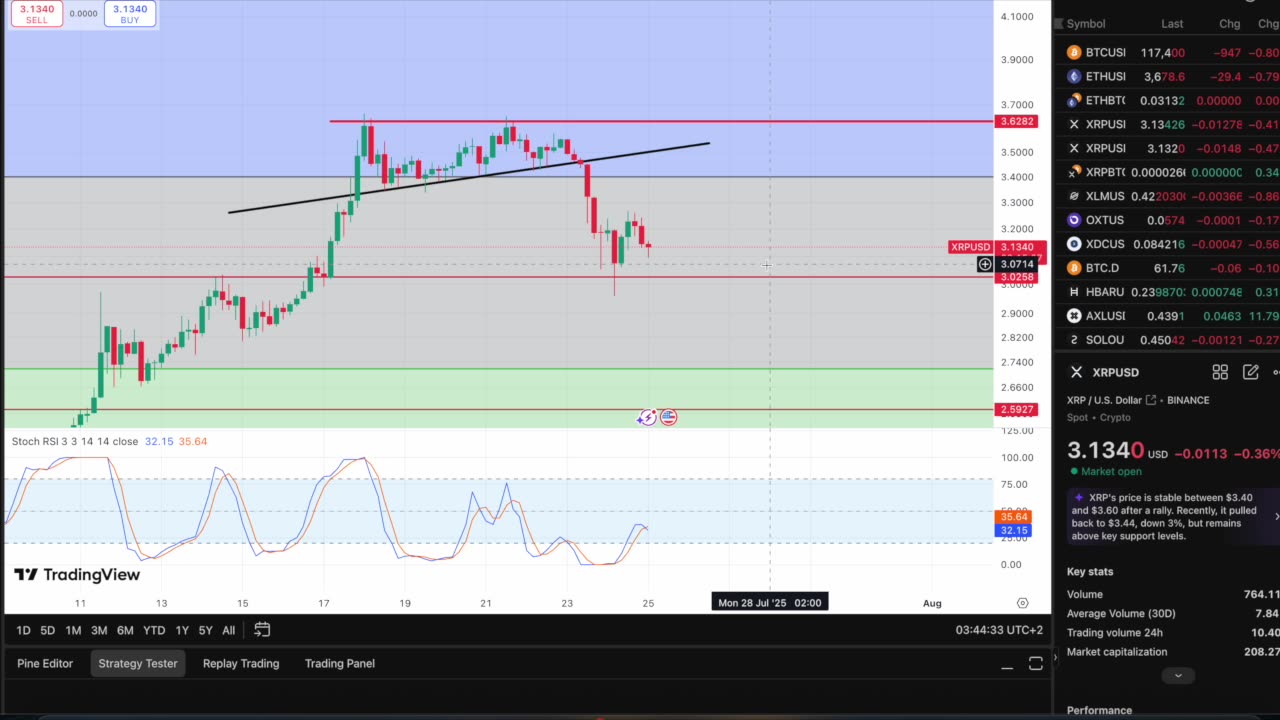The height and width of the screenshot is (720, 1280).
Task: Open the Trading Panel tab
Action: (340, 664)
